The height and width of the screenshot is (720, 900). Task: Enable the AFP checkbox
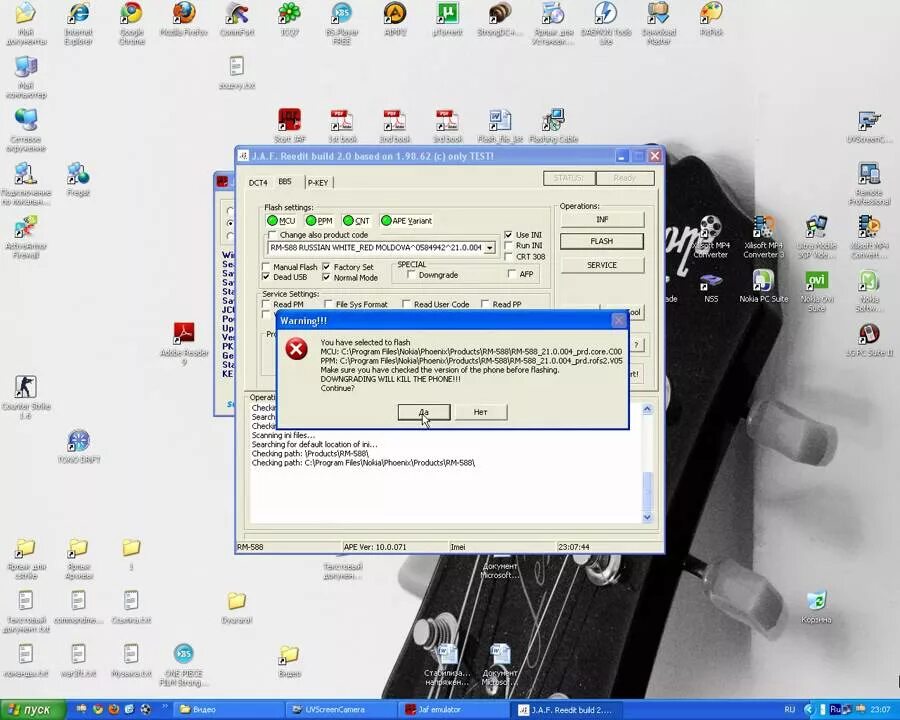[511, 274]
